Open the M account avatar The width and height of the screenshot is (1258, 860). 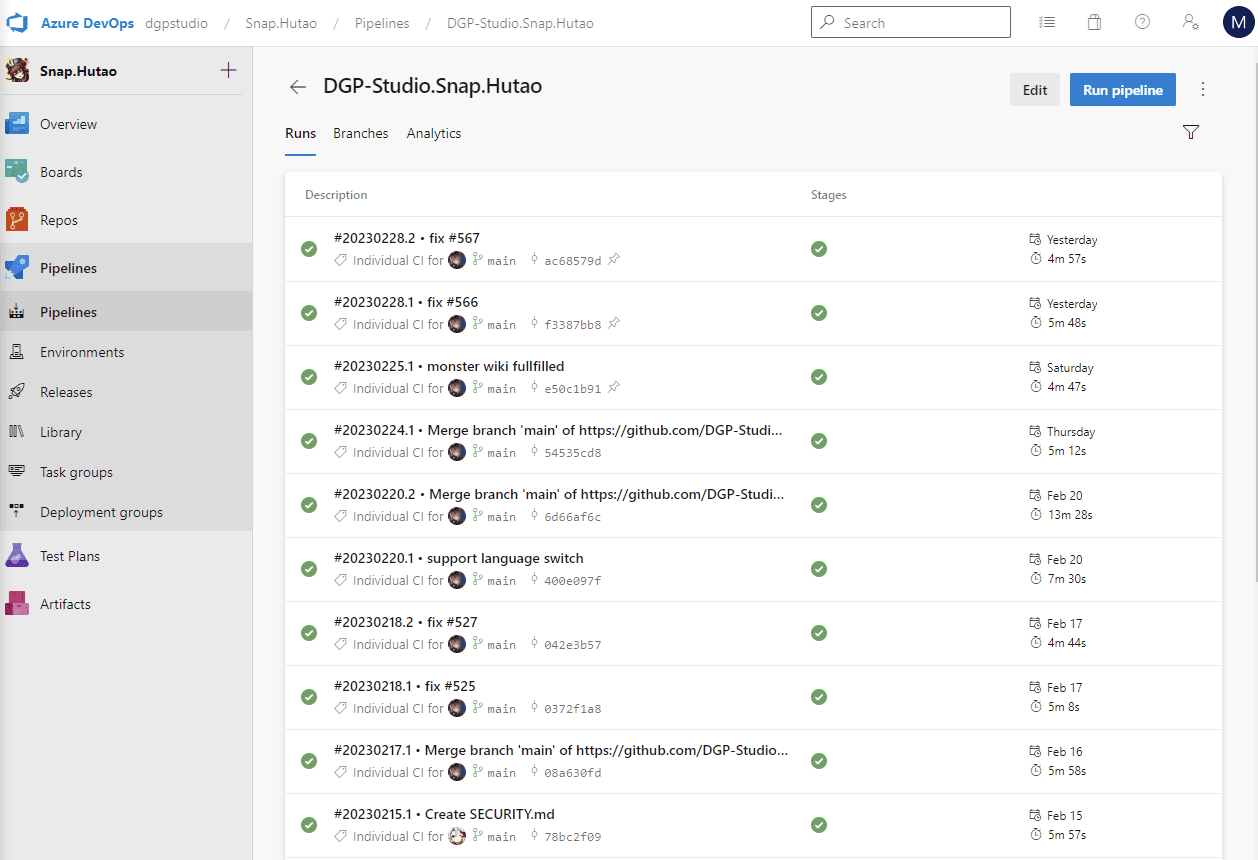click(x=1238, y=22)
